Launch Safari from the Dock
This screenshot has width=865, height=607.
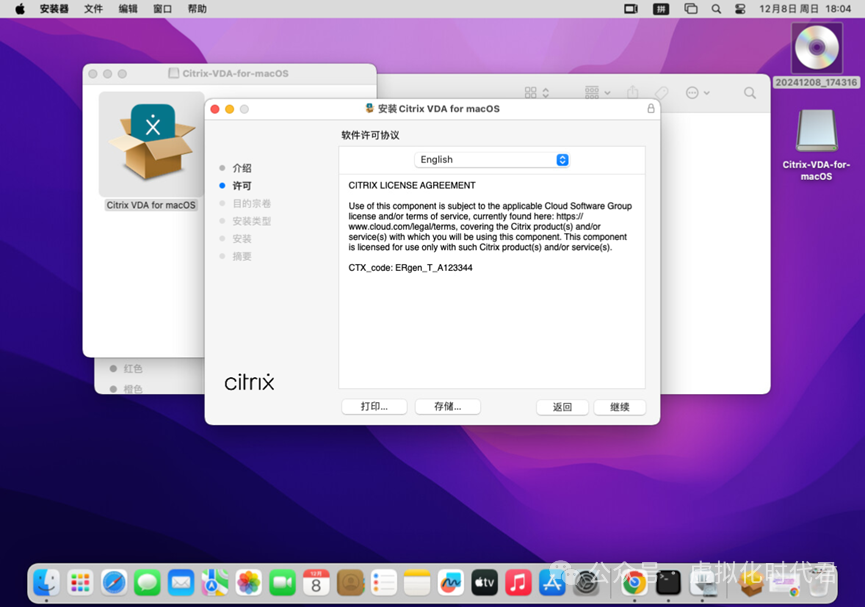point(114,583)
